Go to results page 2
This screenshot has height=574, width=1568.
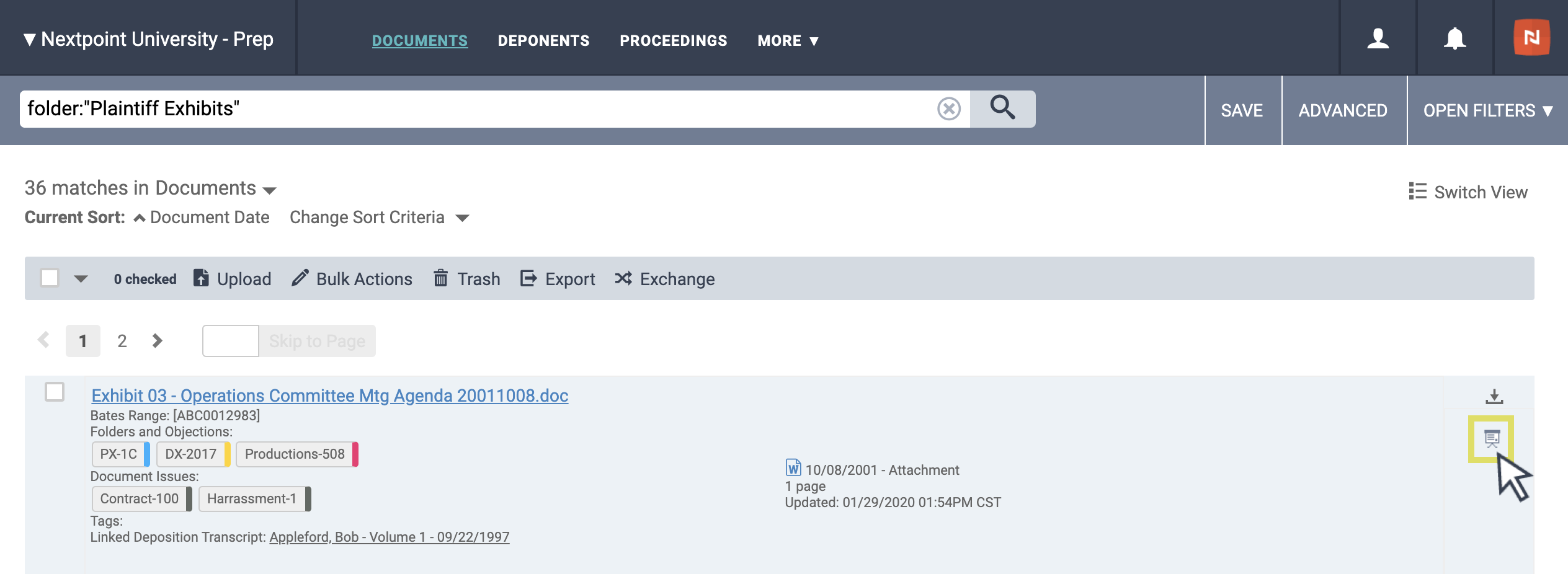pyautogui.click(x=122, y=341)
